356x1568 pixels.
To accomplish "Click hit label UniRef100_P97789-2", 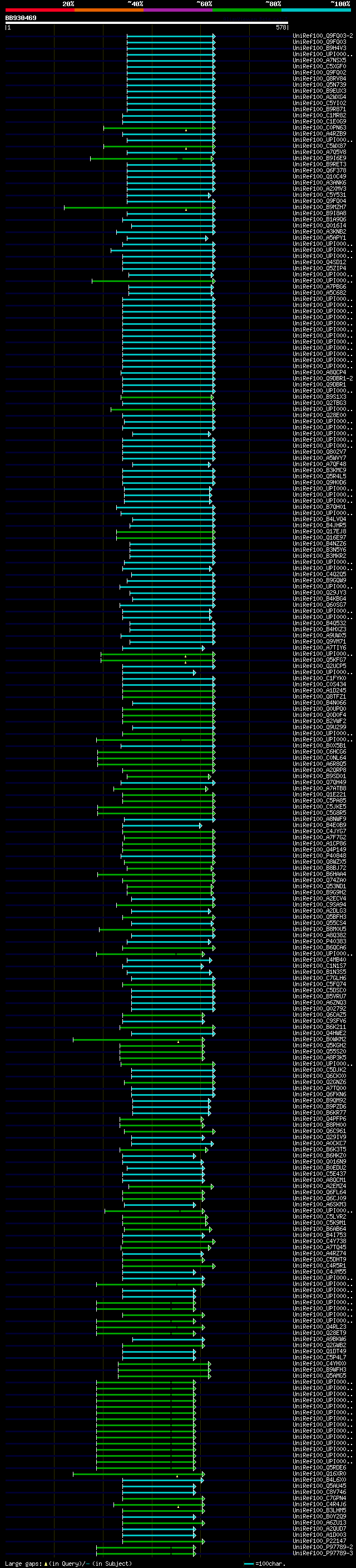I will coord(323,1547).
